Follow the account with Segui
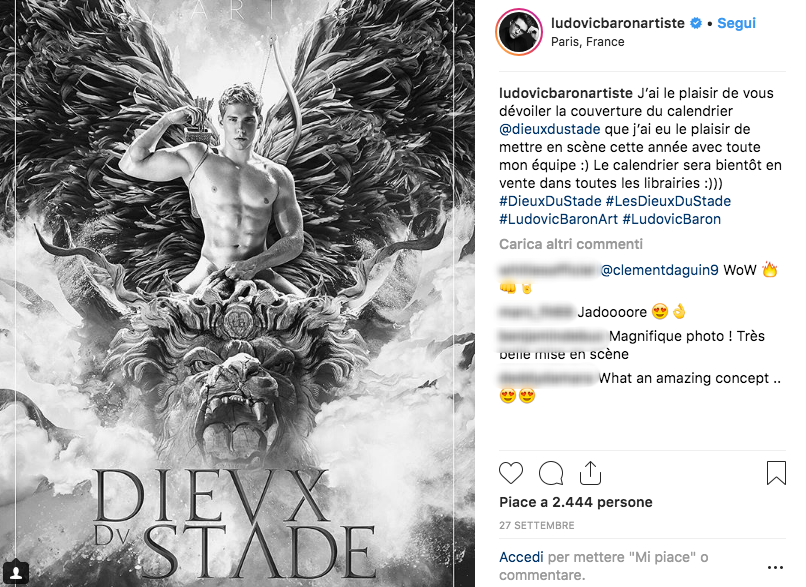The height and width of the screenshot is (587, 806). click(736, 23)
